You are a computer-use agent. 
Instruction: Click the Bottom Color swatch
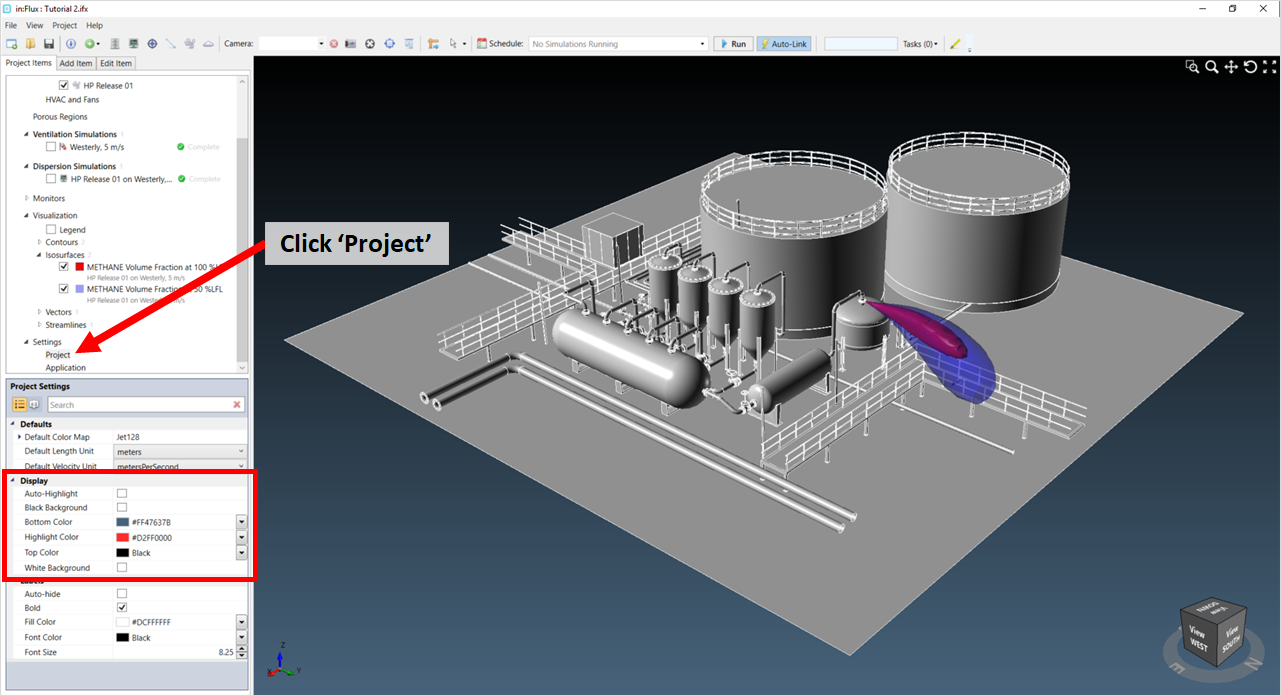point(122,522)
